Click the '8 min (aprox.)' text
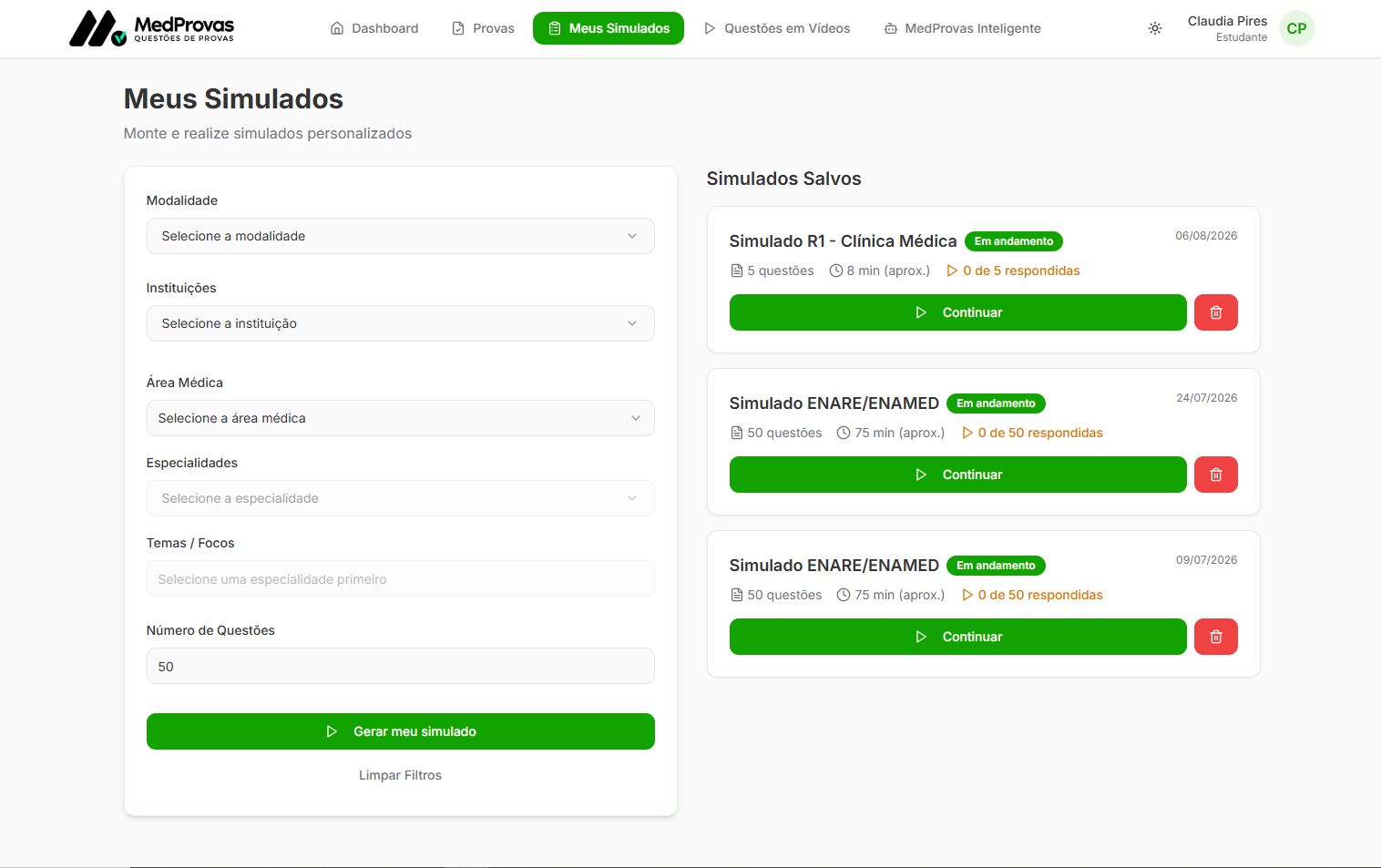The image size is (1381, 868). pos(888,271)
